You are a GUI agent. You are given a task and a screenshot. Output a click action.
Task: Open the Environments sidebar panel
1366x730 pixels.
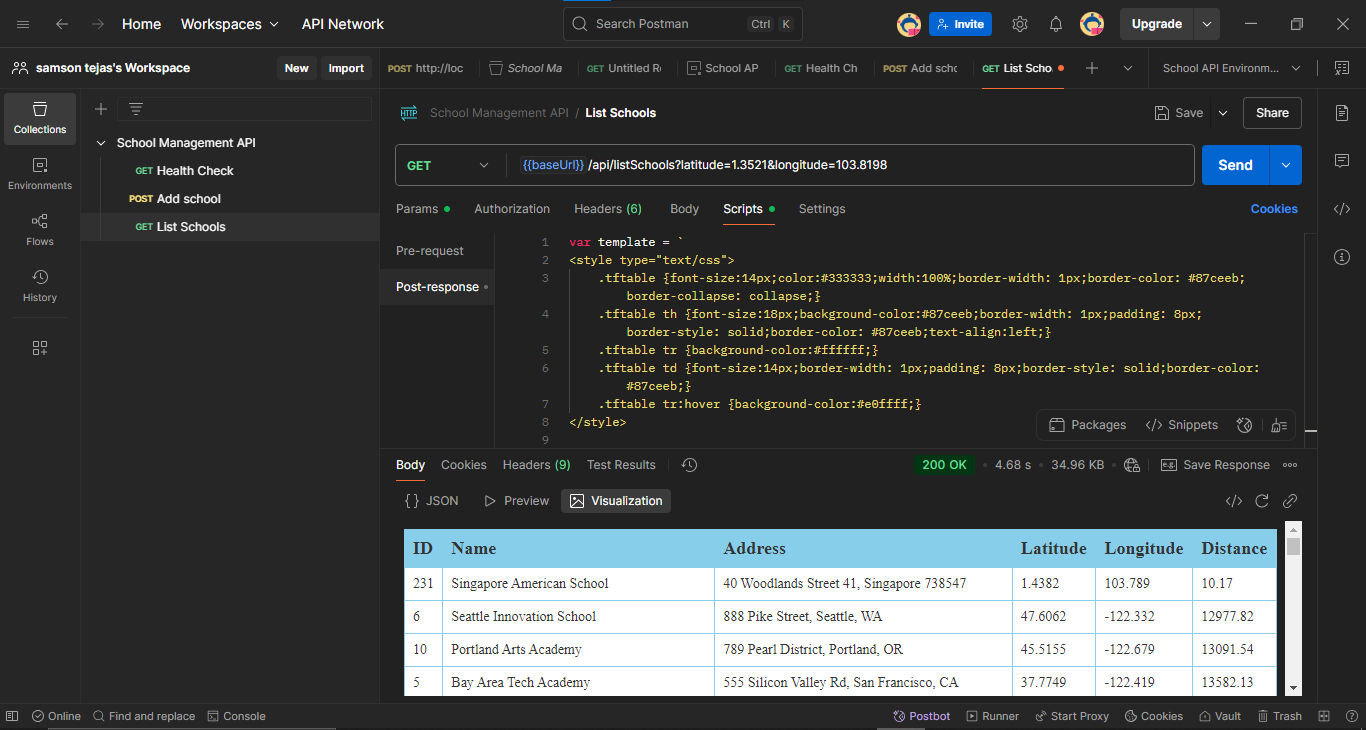40,174
